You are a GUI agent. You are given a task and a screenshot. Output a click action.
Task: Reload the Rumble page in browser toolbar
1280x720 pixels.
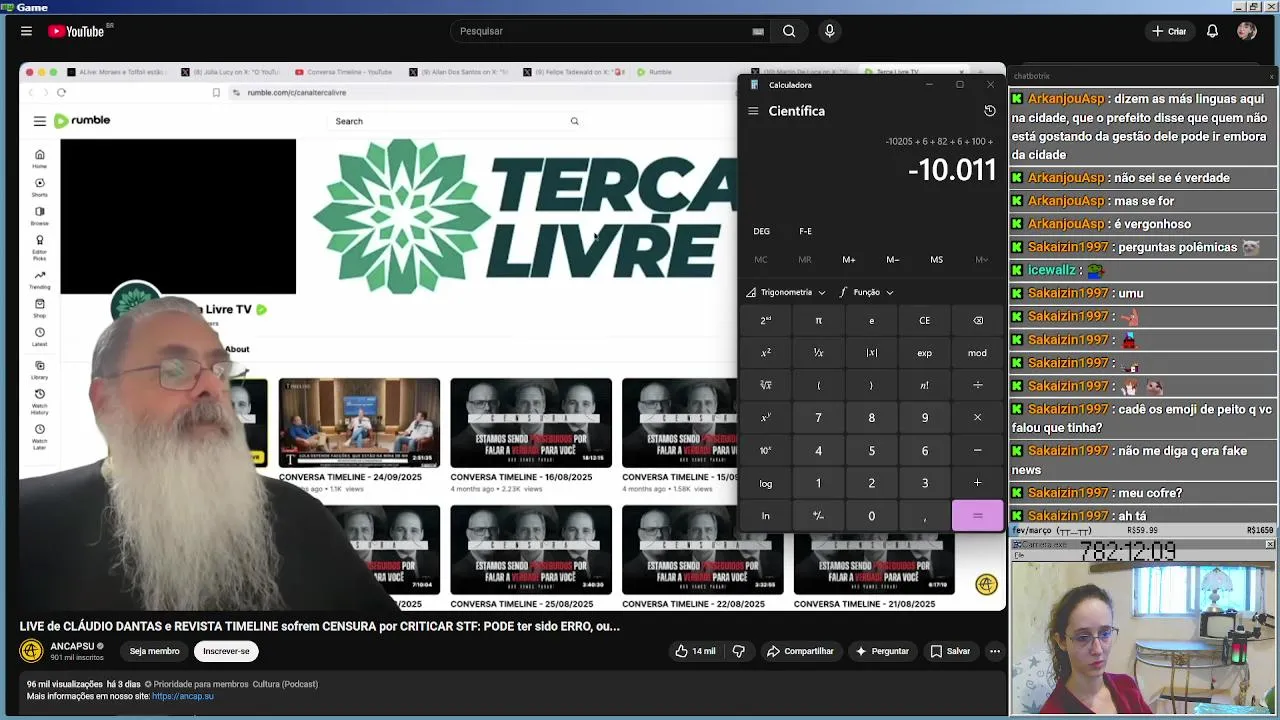[61, 92]
